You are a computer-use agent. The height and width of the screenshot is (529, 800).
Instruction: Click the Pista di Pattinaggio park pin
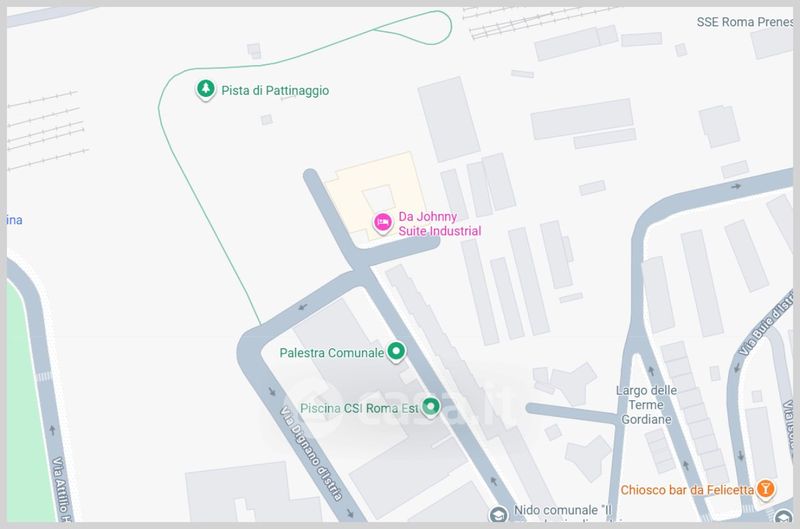click(206, 89)
